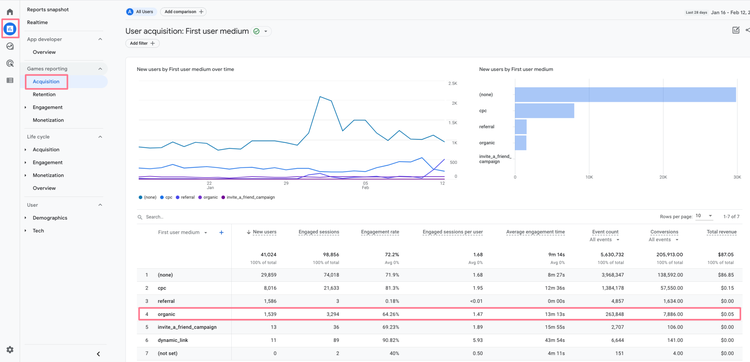Open the Rows per page dropdown
The height and width of the screenshot is (362, 750).
tap(704, 216)
